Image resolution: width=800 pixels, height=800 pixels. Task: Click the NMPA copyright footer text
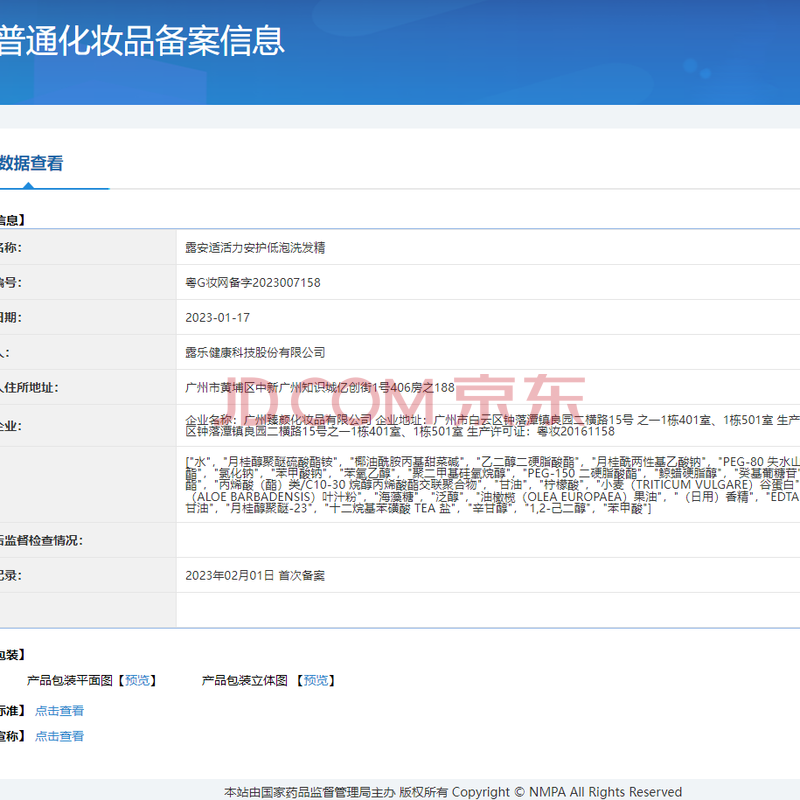click(453, 792)
